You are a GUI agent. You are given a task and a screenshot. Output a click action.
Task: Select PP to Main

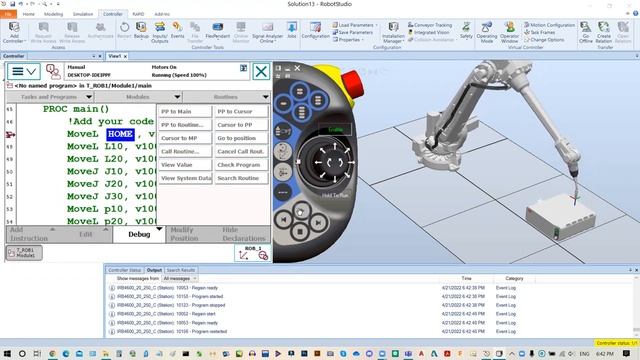(185, 111)
